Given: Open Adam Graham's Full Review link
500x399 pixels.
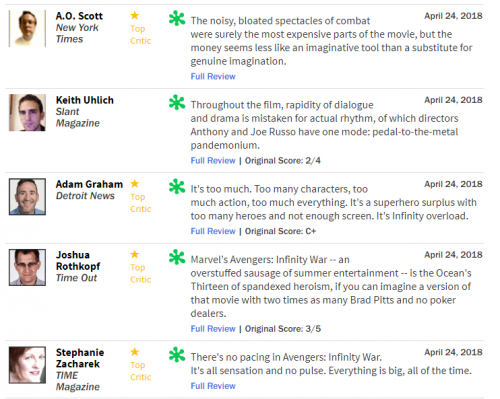Looking at the screenshot, I should [213, 231].
